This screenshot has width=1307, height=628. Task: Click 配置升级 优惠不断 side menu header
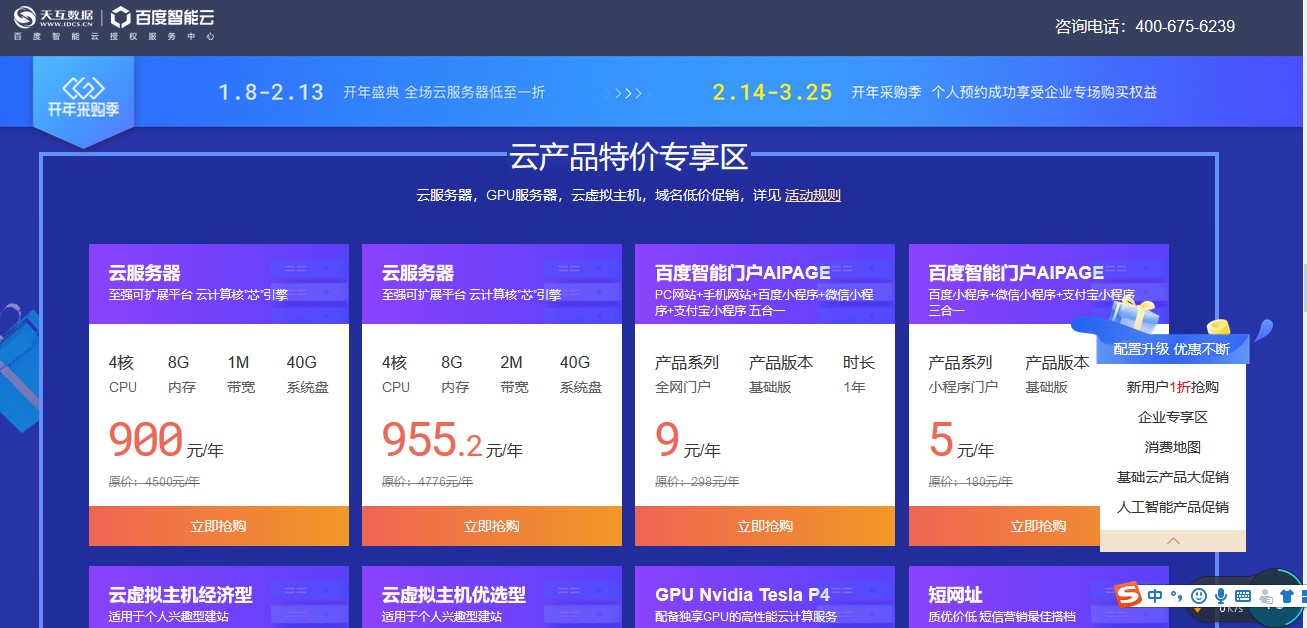(x=1172, y=349)
